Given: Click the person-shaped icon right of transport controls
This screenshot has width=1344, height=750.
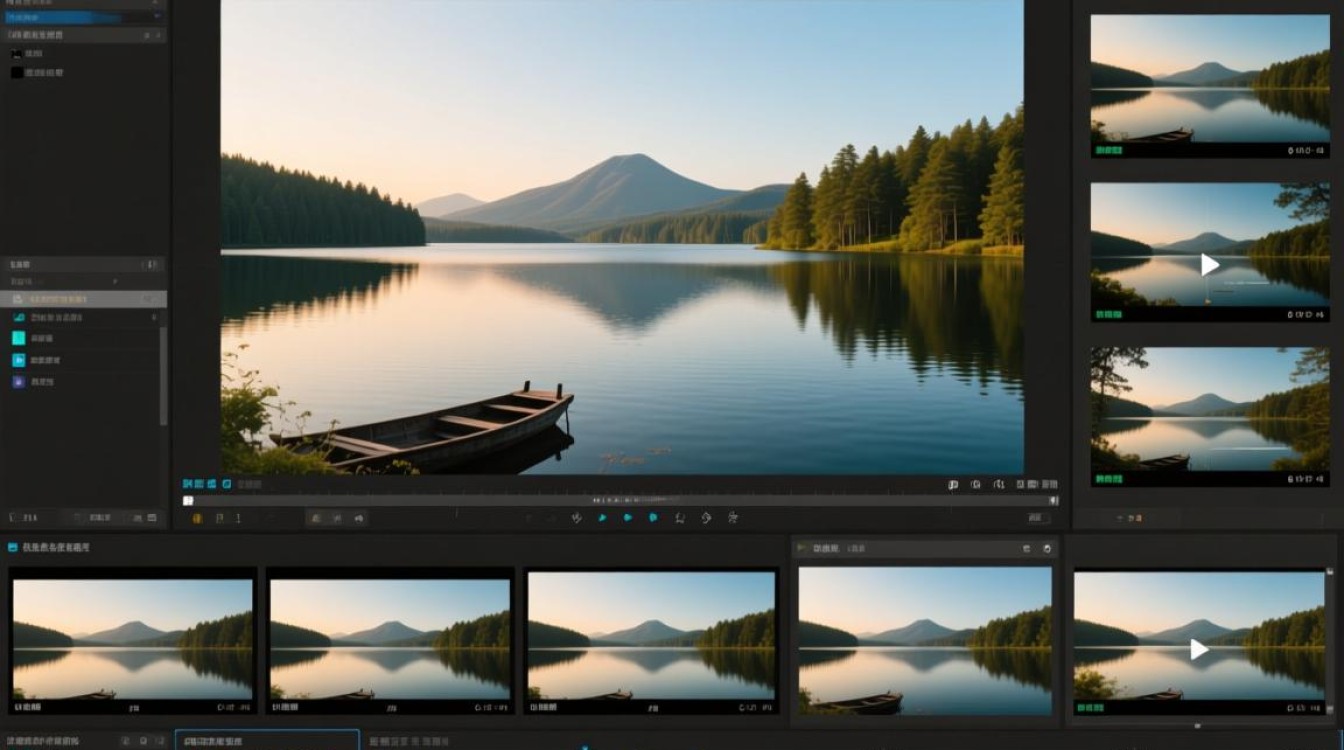Looking at the screenshot, I should coord(733,518).
